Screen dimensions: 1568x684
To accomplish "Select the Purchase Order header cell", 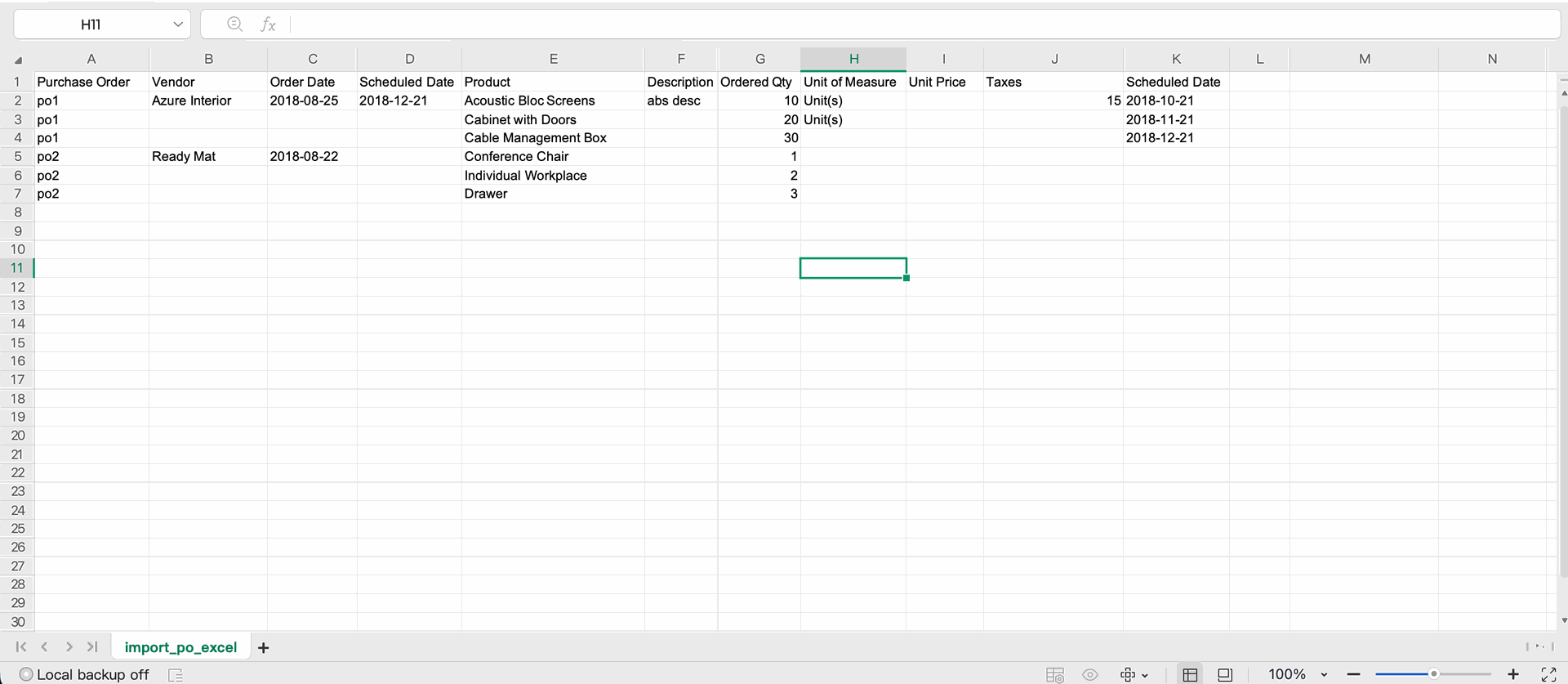I will 91,82.
